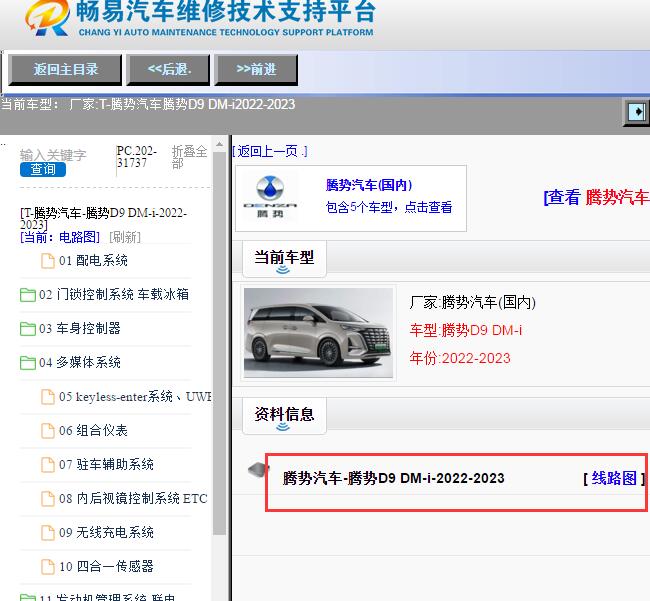The height and width of the screenshot is (601, 650).
Task: Click the 返回上一页 link
Action: tap(270, 151)
